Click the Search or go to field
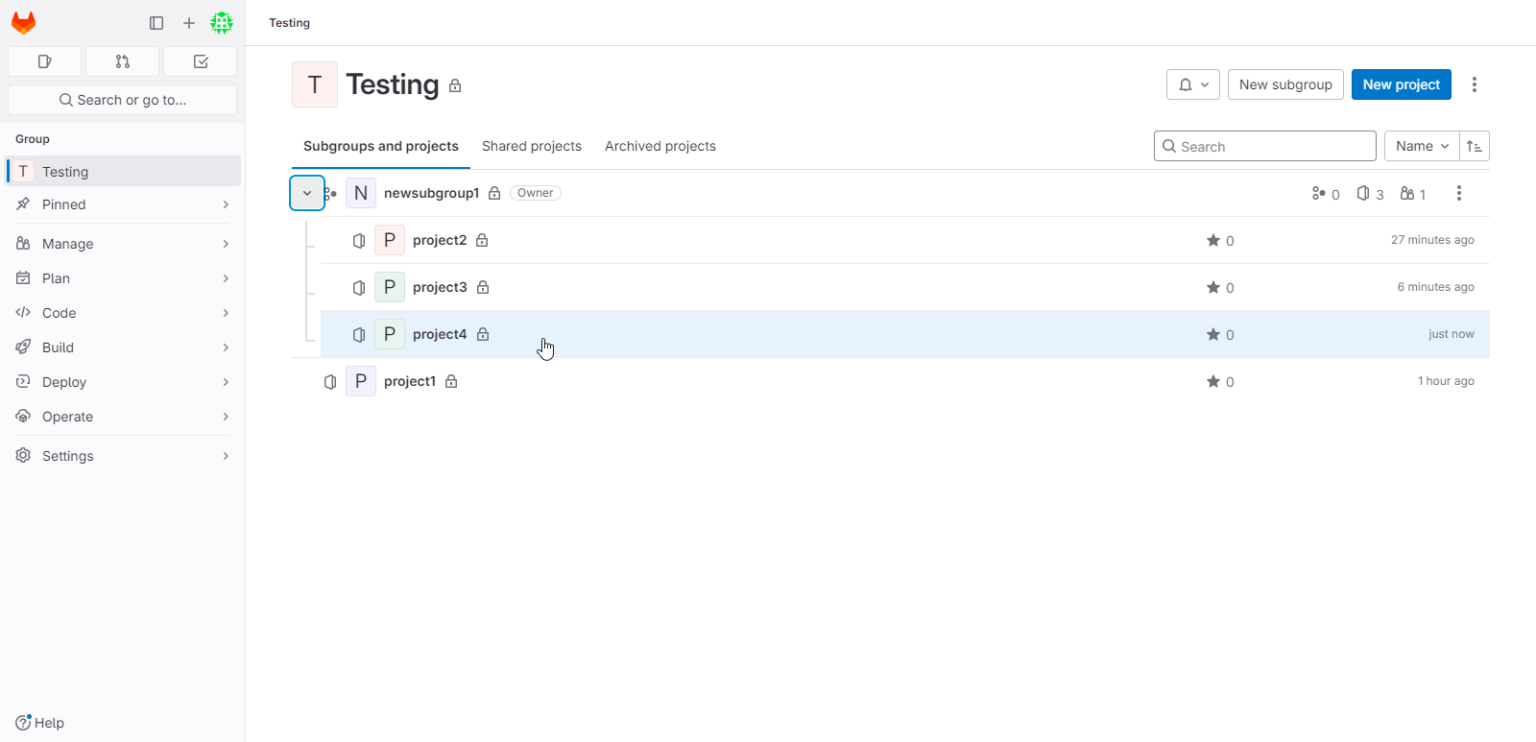This screenshot has height=742, width=1536. pyautogui.click(x=122, y=100)
